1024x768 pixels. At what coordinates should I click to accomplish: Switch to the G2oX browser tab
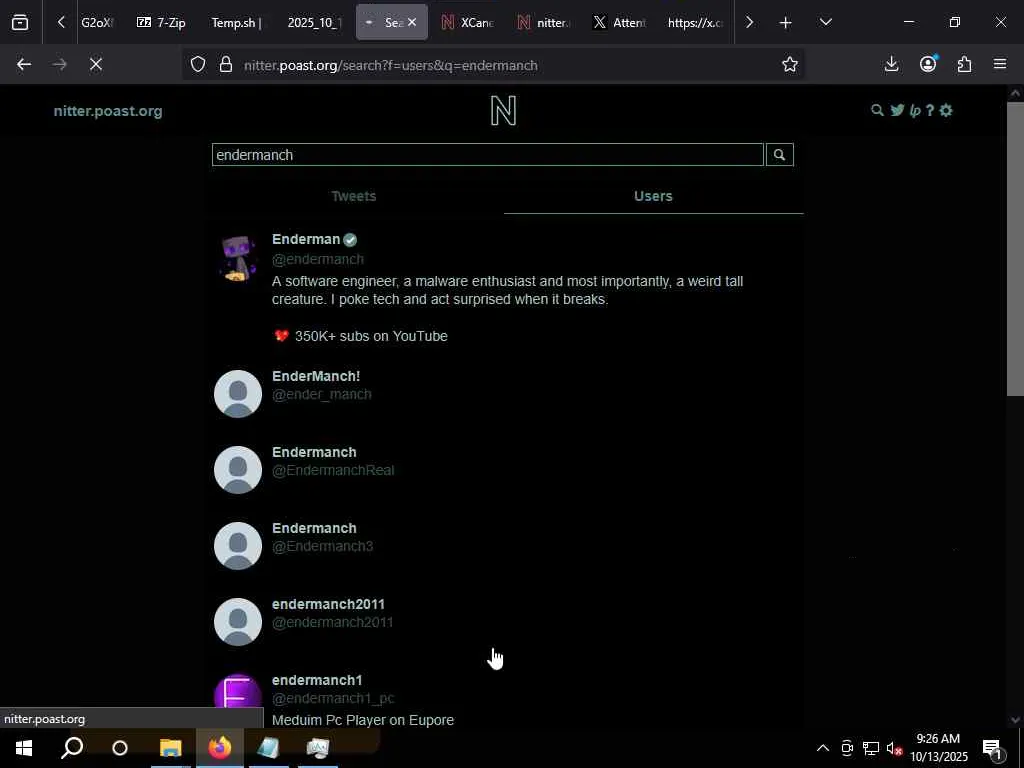pyautogui.click(x=97, y=22)
